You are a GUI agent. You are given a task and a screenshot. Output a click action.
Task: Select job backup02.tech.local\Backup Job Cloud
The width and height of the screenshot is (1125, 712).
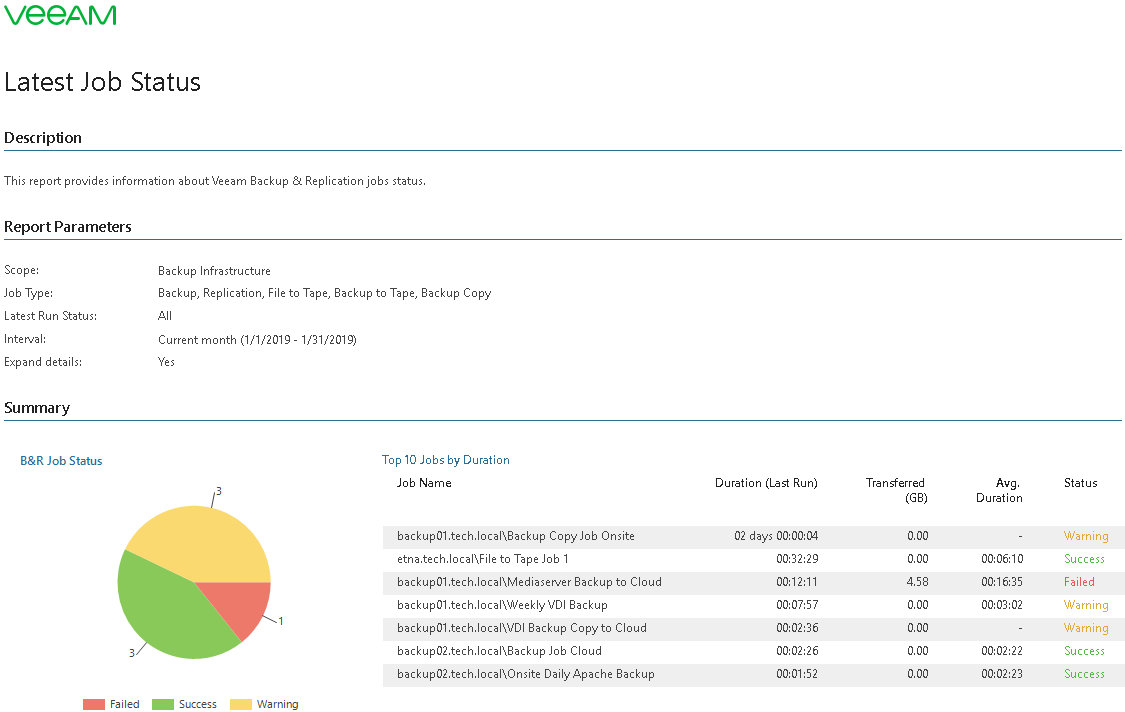point(499,651)
